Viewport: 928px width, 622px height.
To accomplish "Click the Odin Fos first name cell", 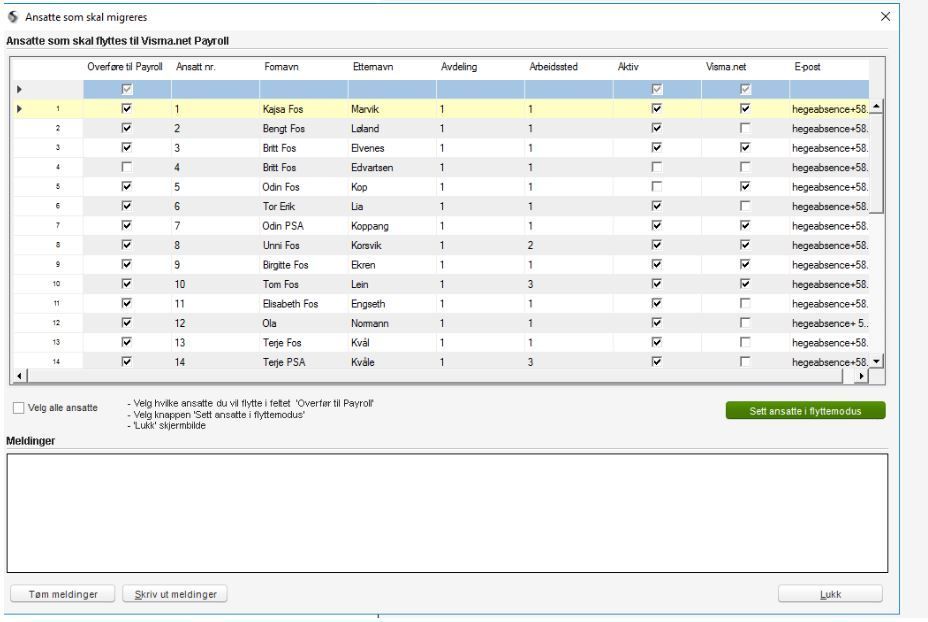I will click(x=304, y=187).
